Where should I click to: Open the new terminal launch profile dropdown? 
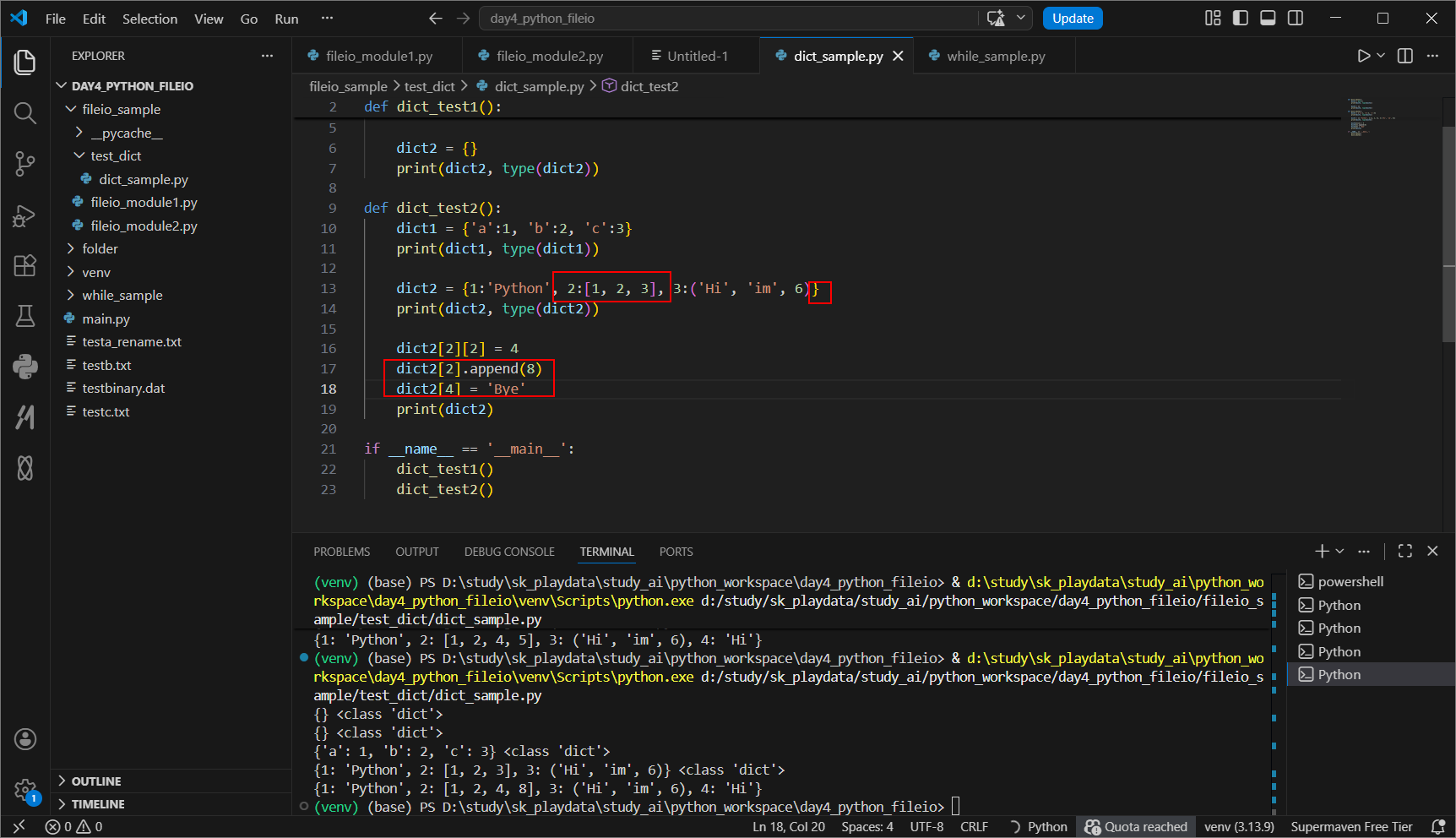click(1339, 551)
